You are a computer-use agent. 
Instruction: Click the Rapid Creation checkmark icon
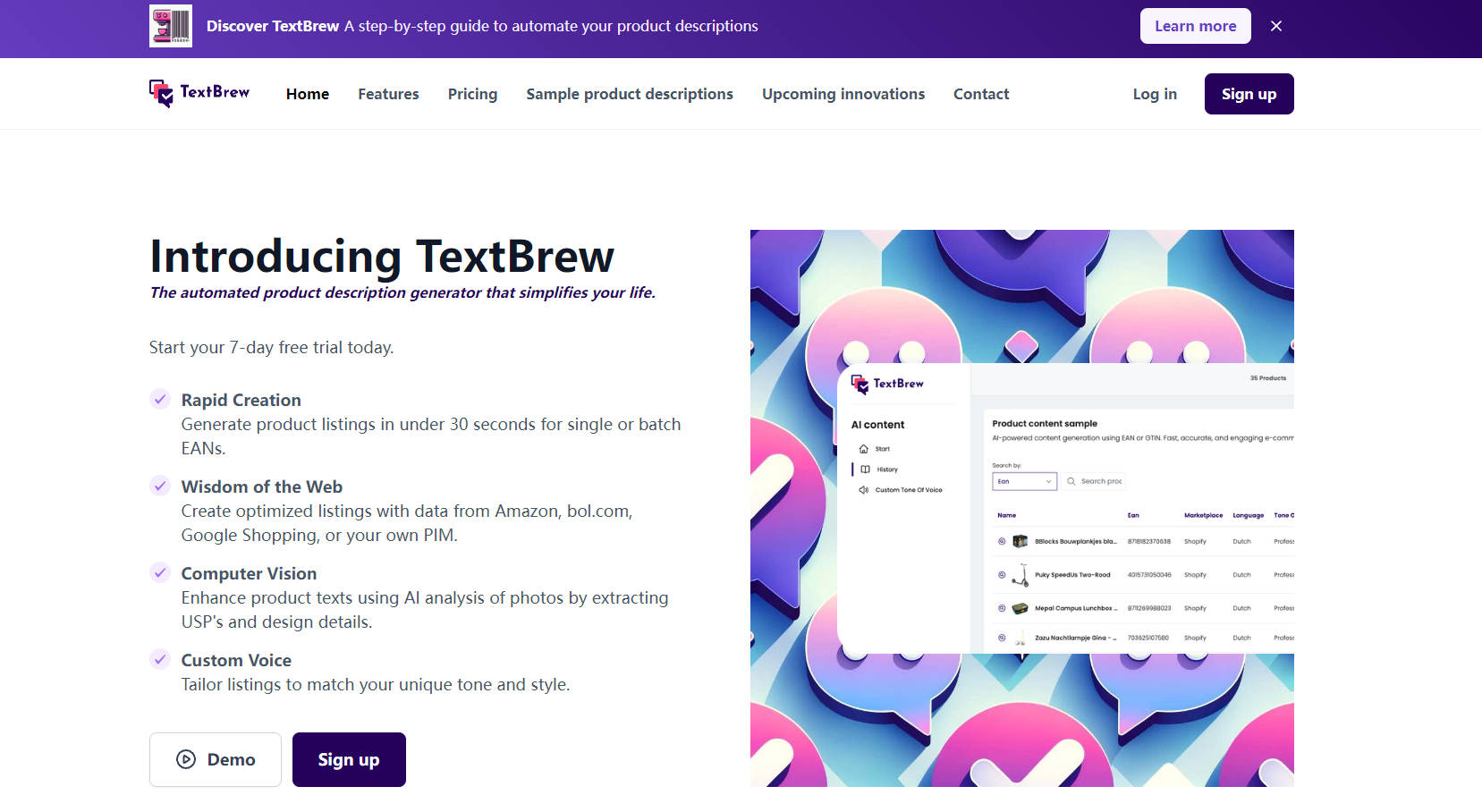point(160,399)
